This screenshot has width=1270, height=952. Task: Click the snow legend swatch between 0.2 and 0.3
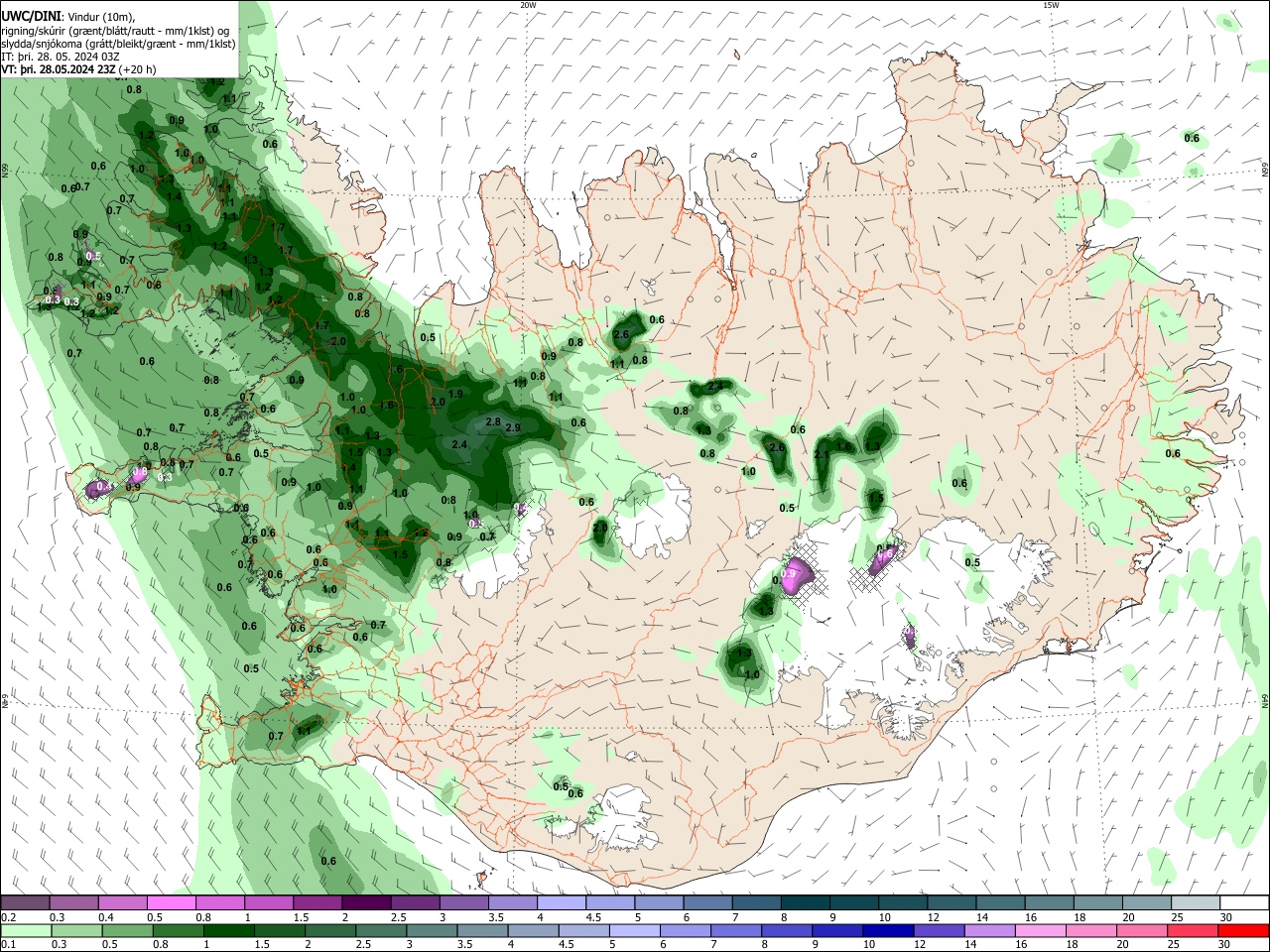26,903
